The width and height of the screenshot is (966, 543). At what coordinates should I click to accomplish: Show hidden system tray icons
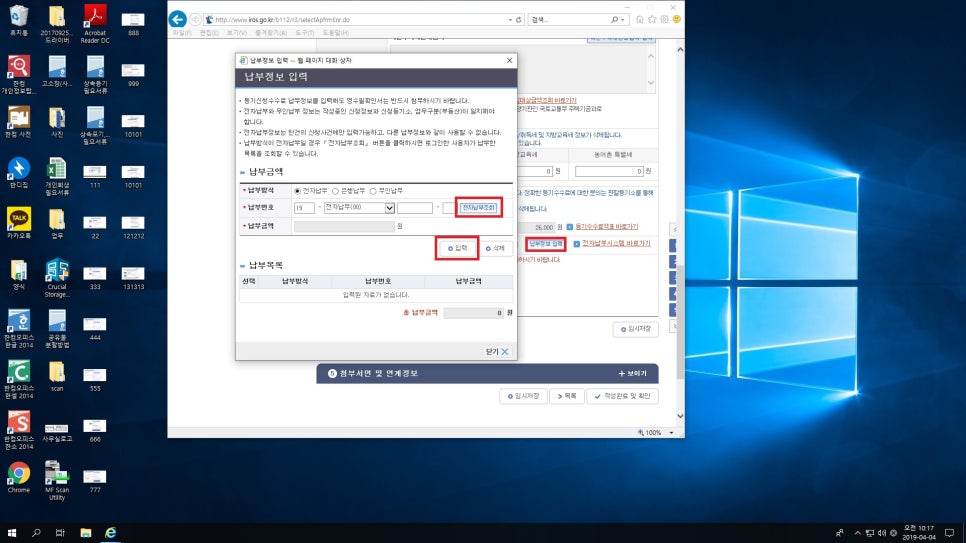click(x=857, y=533)
